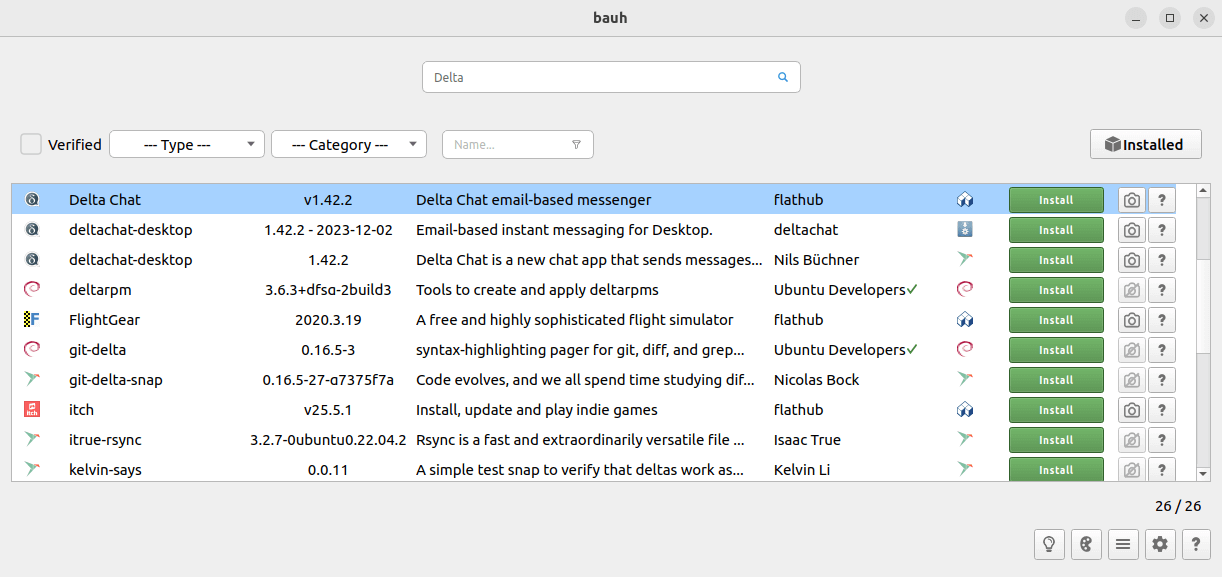Image resolution: width=1222 pixels, height=577 pixels.
Task: Click the search magnifier icon in the search box
Action: [783, 77]
